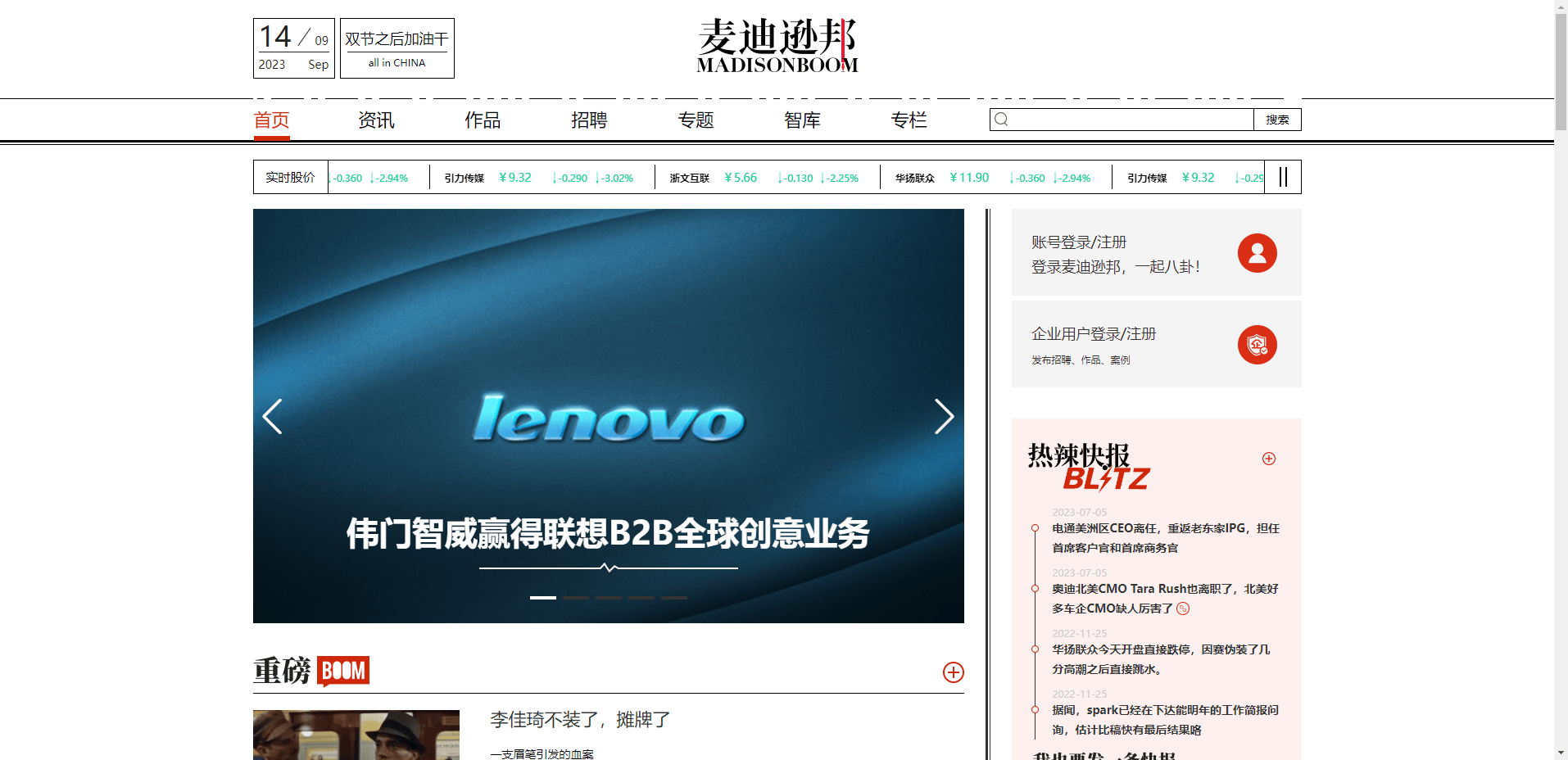Expand the 重磅 BOOM section with plus icon
Screen dimensions: 1568x760
coord(953,672)
